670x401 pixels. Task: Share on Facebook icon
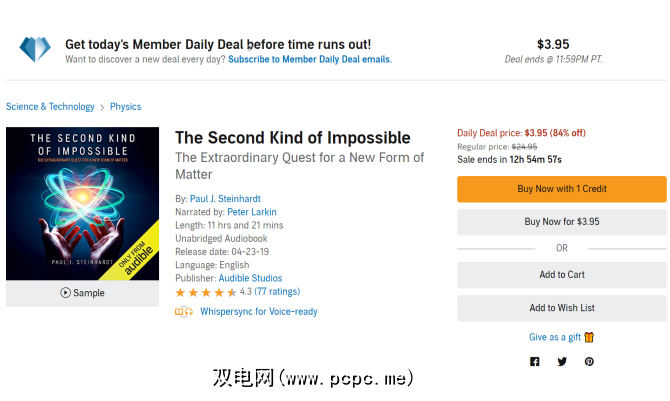535,362
